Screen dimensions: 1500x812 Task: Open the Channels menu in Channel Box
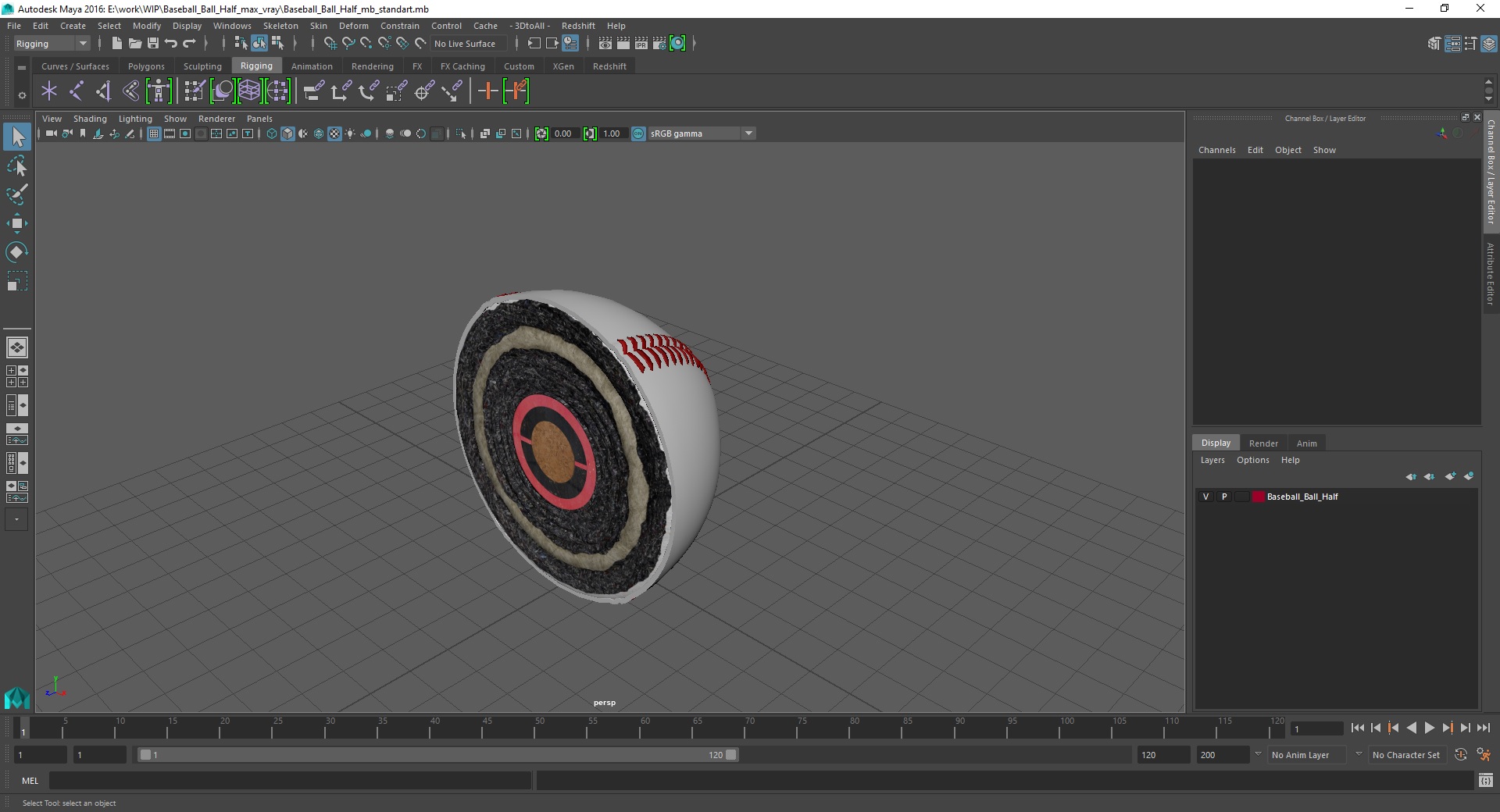tap(1216, 150)
